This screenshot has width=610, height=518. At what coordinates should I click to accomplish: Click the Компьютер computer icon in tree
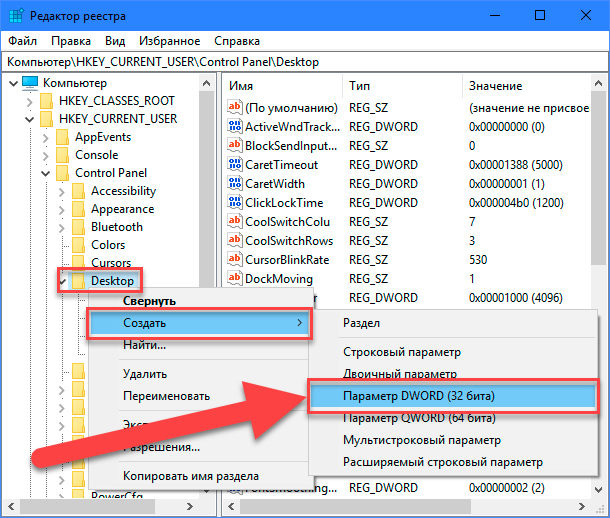[30, 83]
